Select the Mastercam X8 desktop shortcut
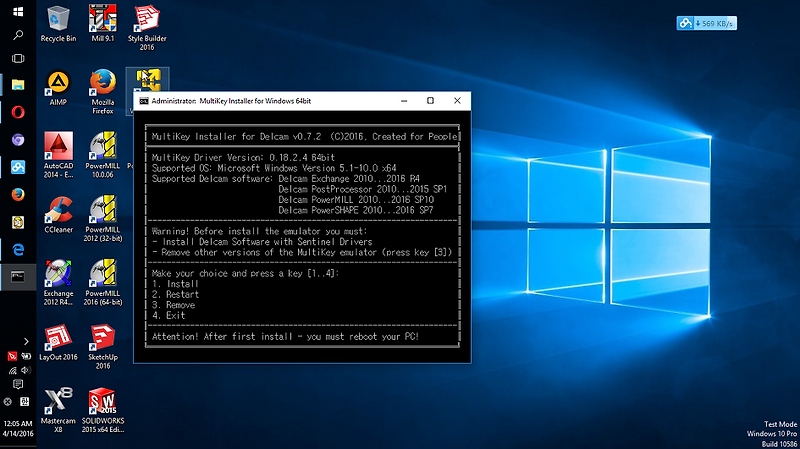 58,410
